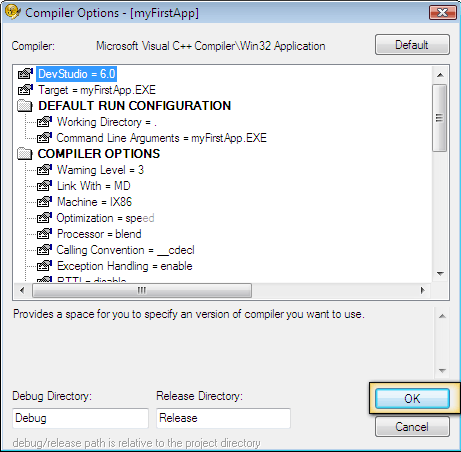Image resolution: width=461 pixels, height=452 pixels.
Task: Click the folder icon of DEFAULT RUN CONFIGURATION
Action: click(25, 106)
